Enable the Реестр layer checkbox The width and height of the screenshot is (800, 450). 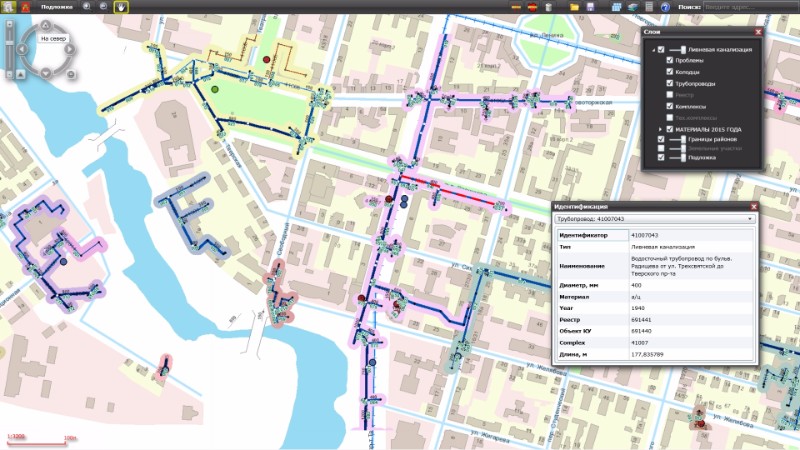click(x=670, y=95)
